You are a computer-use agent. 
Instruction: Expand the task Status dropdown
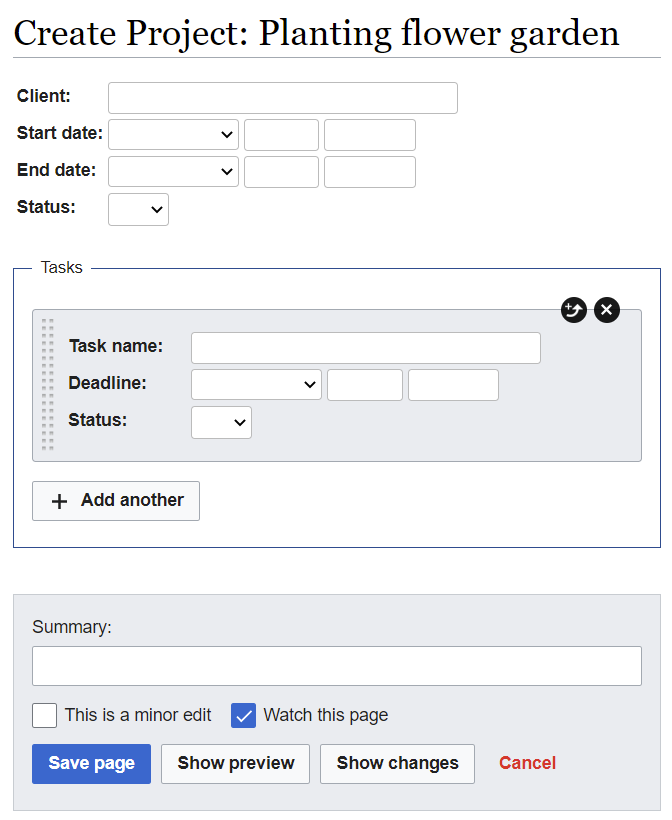(221, 422)
